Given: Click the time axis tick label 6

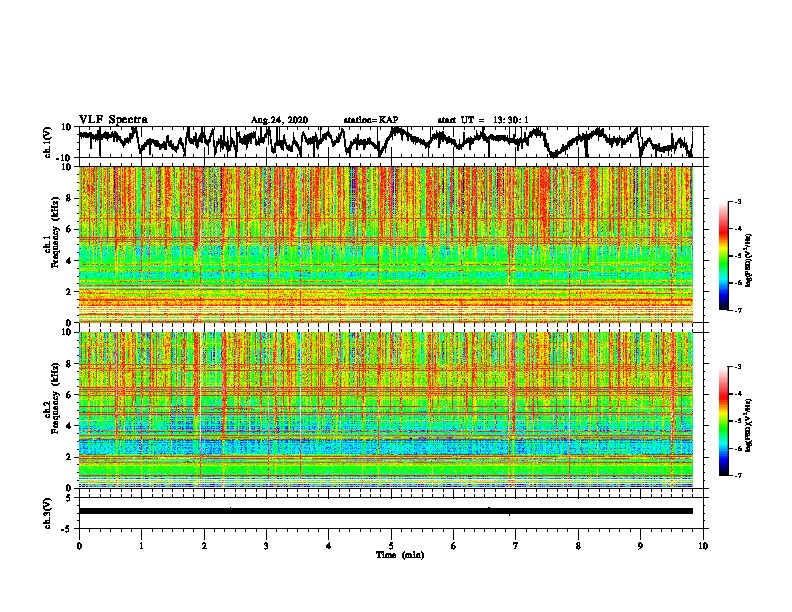Looking at the screenshot, I should (x=454, y=546).
